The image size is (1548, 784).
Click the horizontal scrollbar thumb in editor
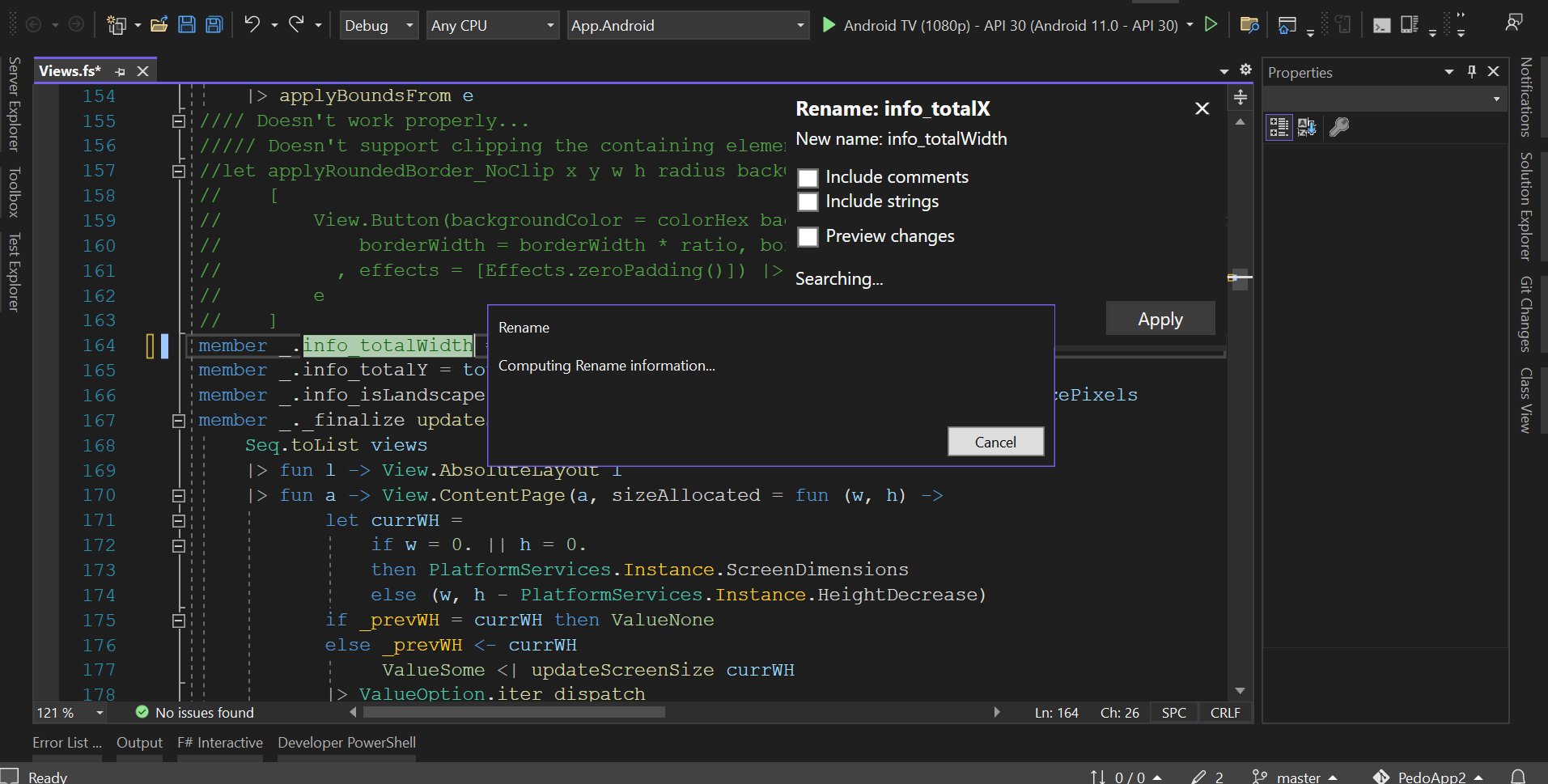[x=514, y=712]
